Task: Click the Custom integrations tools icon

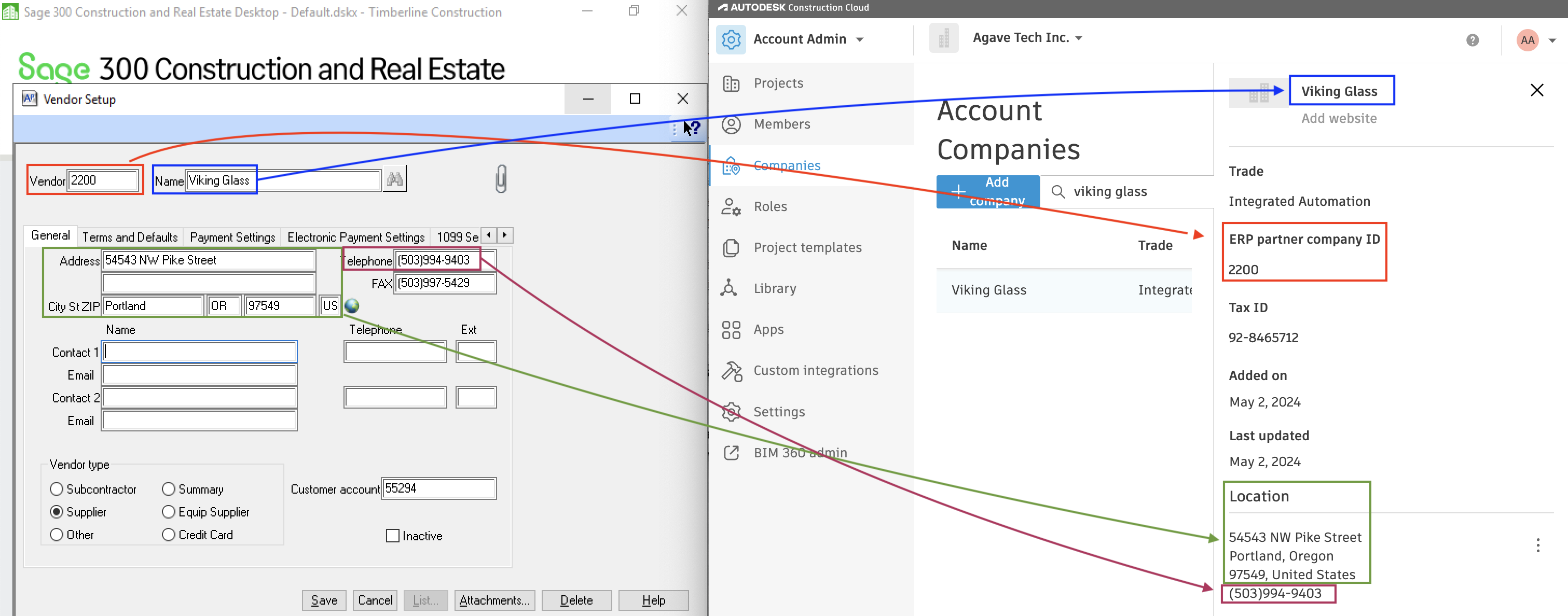Action: point(732,371)
